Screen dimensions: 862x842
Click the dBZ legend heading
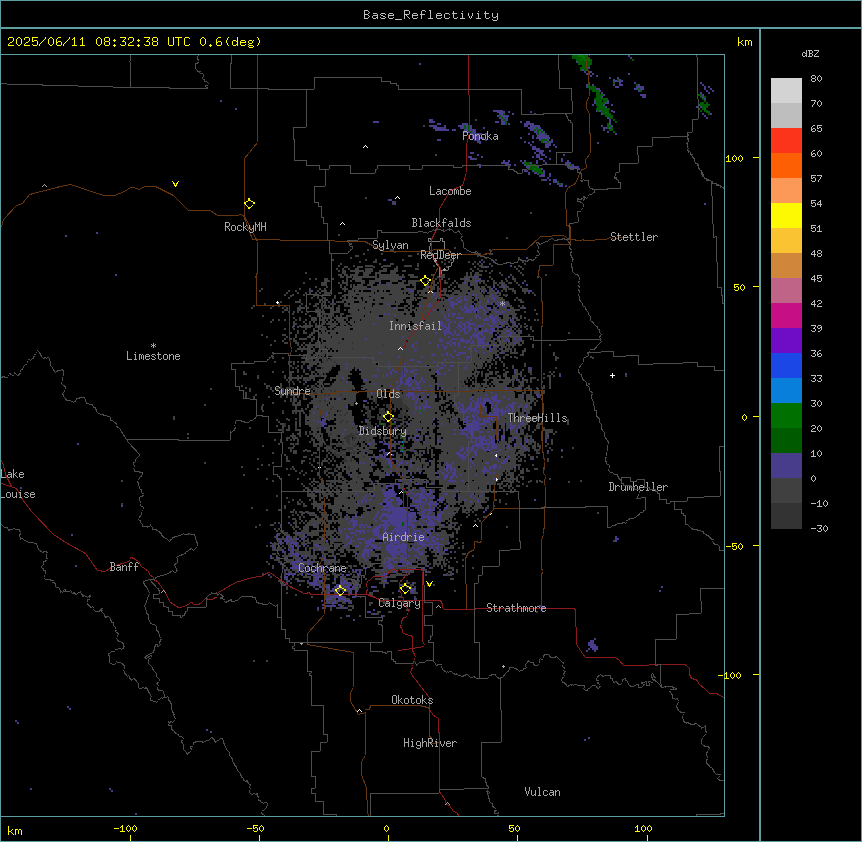(810, 53)
